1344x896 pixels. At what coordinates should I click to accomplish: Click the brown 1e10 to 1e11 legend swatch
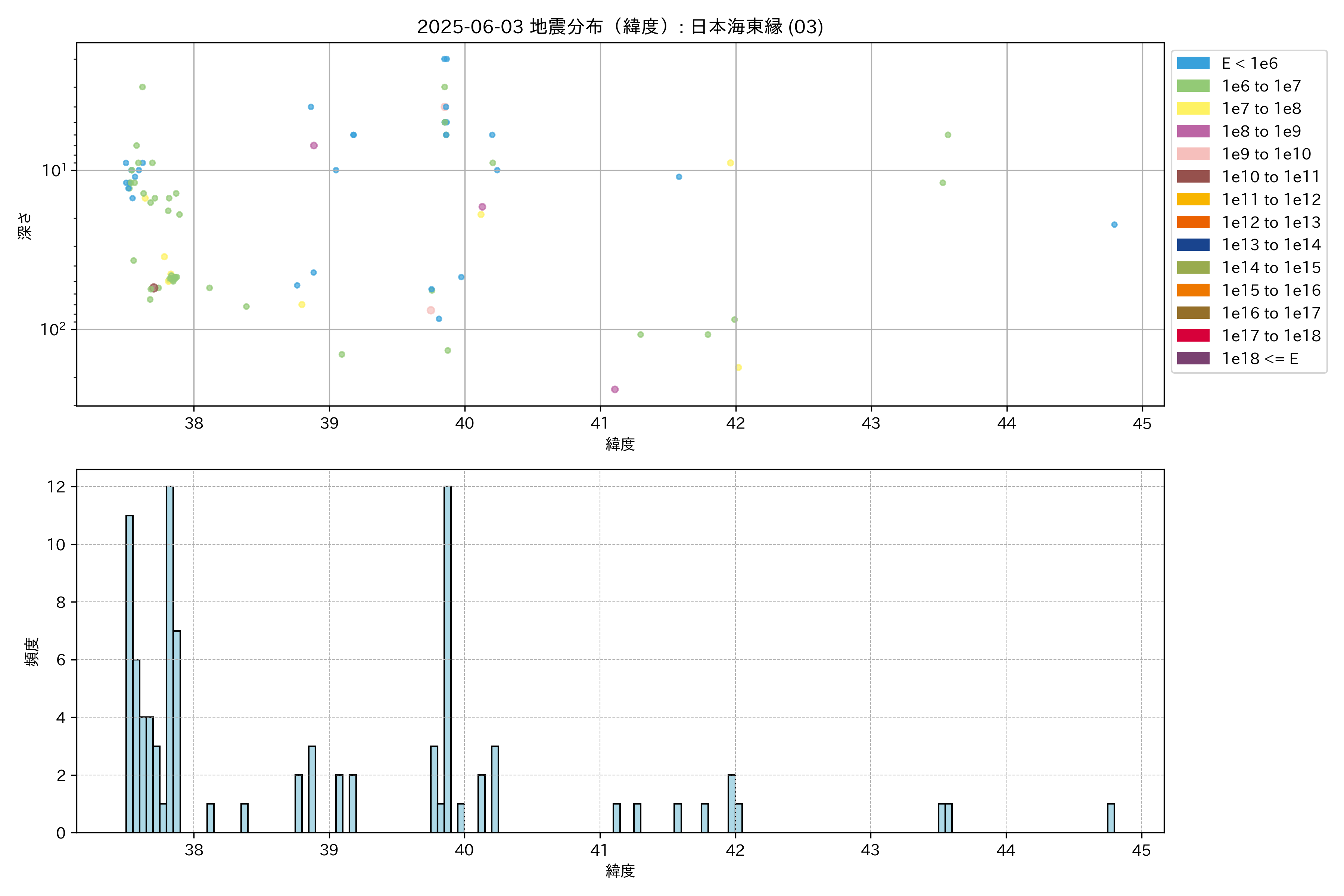coord(1192,177)
